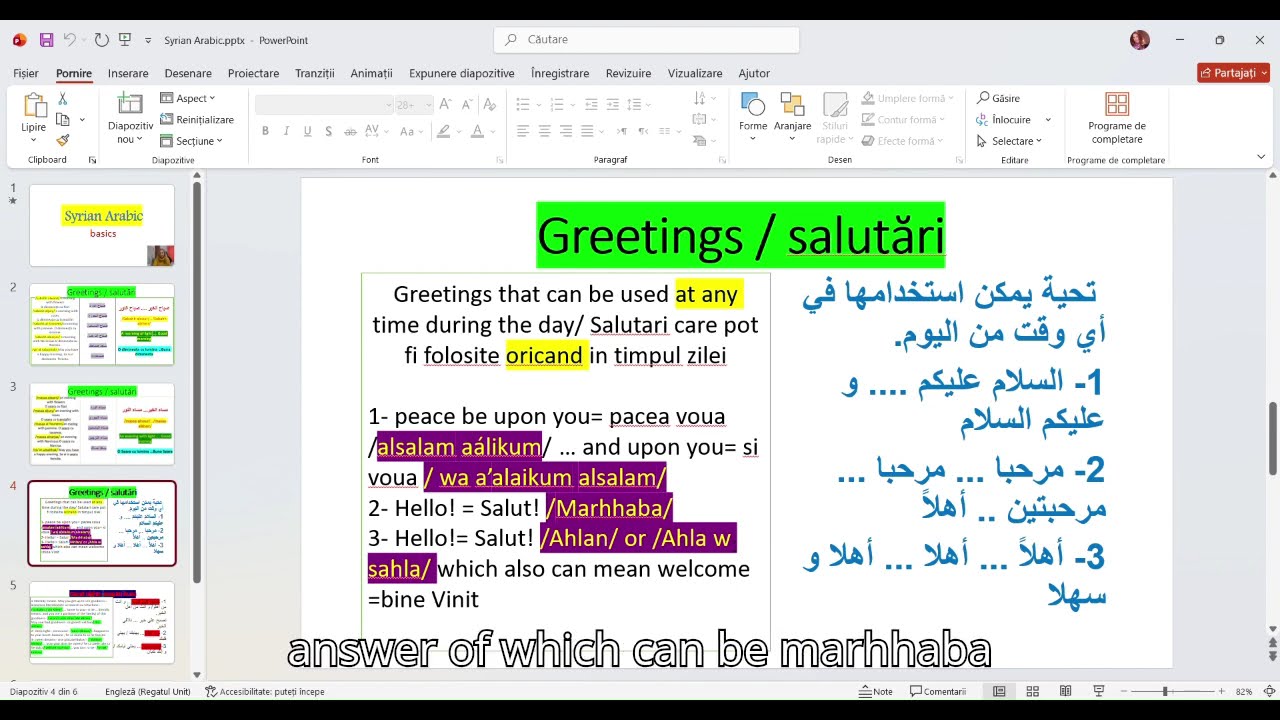Copy selection with the copy icon
The height and width of the screenshot is (720, 1280).
[62, 120]
